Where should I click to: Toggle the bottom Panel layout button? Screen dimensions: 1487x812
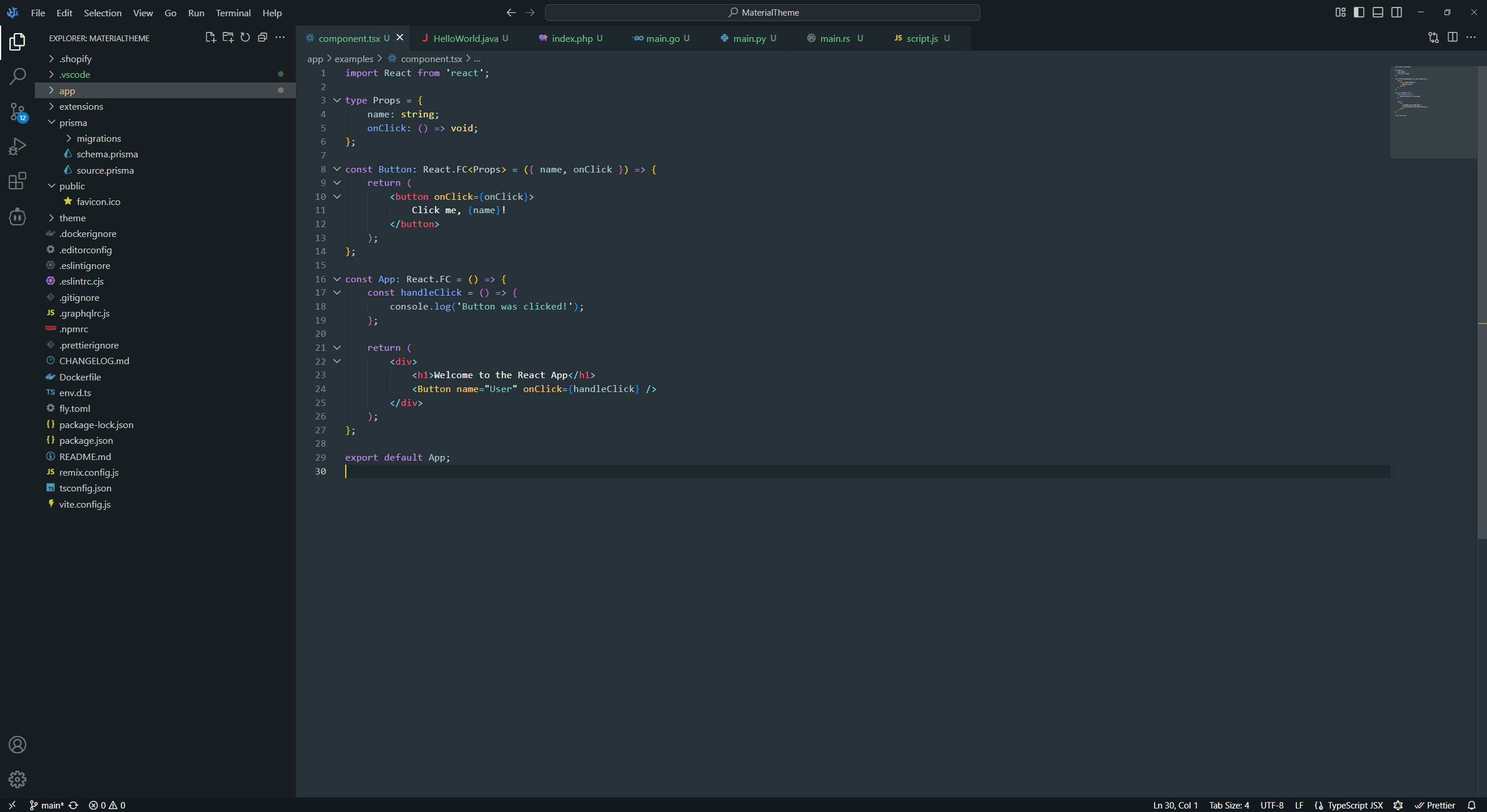[x=1378, y=12]
